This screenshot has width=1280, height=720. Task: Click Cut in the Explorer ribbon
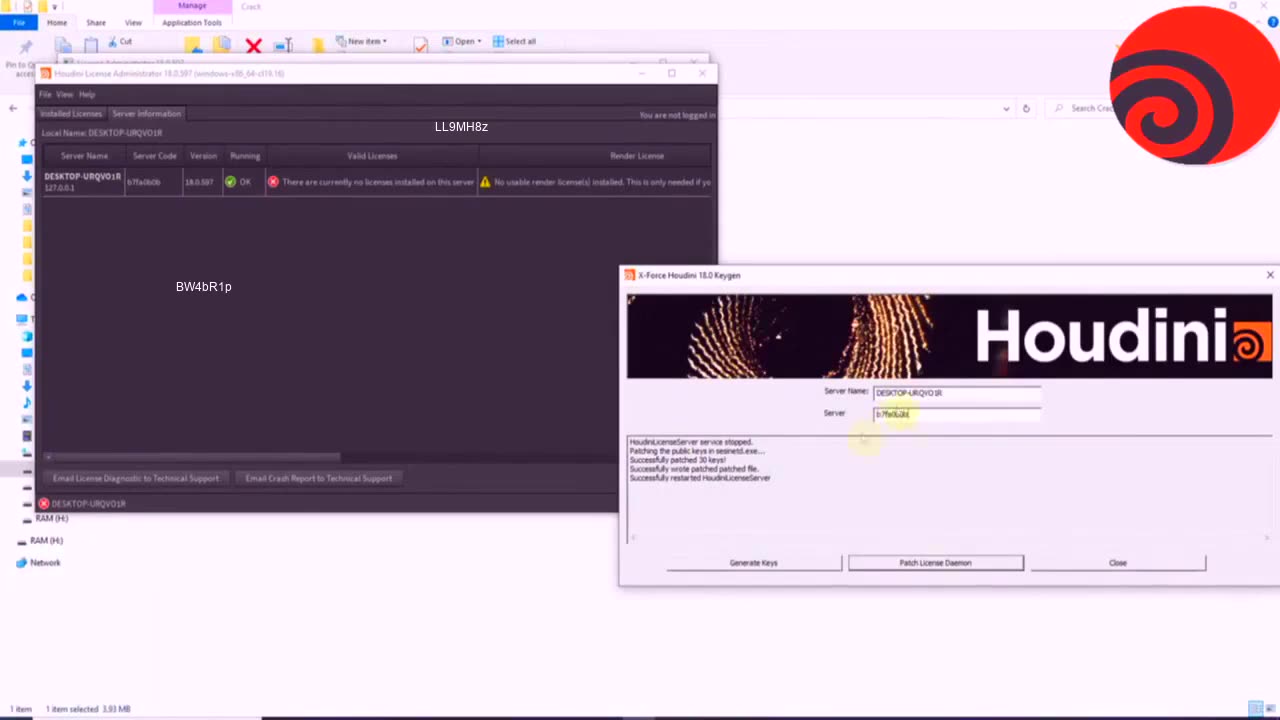coord(119,41)
